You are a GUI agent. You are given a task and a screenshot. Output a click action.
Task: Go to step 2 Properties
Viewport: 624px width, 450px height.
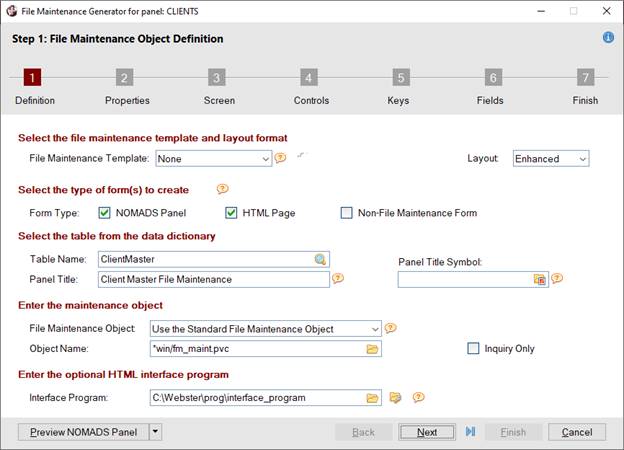point(124,78)
